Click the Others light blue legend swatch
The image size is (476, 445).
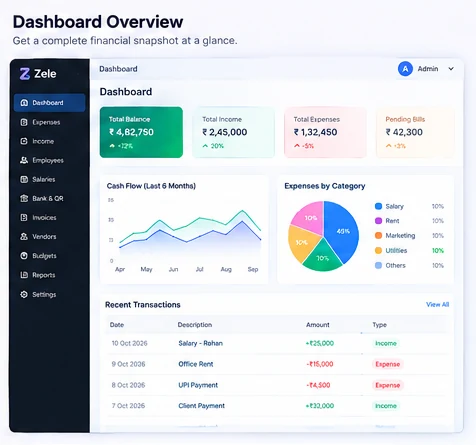(x=378, y=265)
